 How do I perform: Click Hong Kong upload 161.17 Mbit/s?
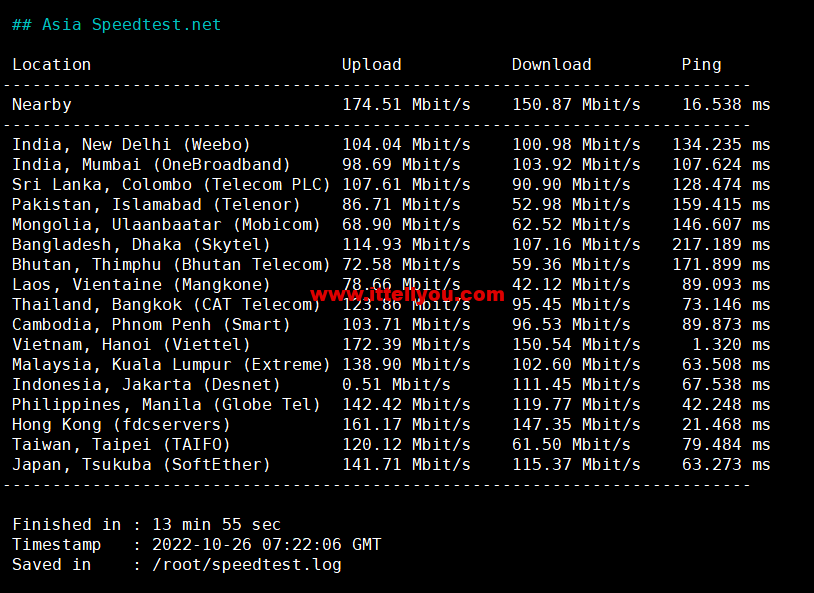click(406, 425)
